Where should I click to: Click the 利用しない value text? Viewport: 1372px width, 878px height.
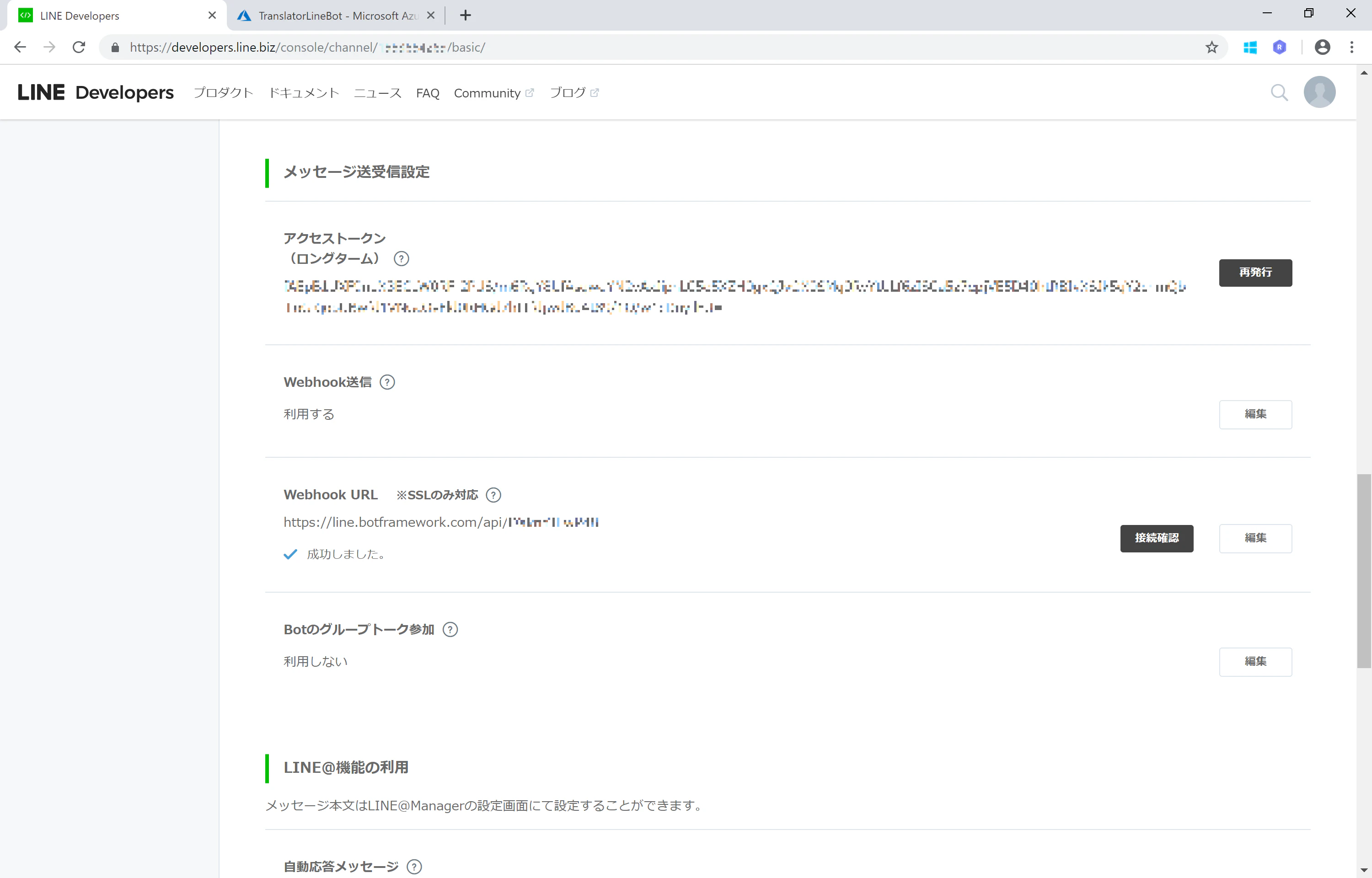pos(315,661)
